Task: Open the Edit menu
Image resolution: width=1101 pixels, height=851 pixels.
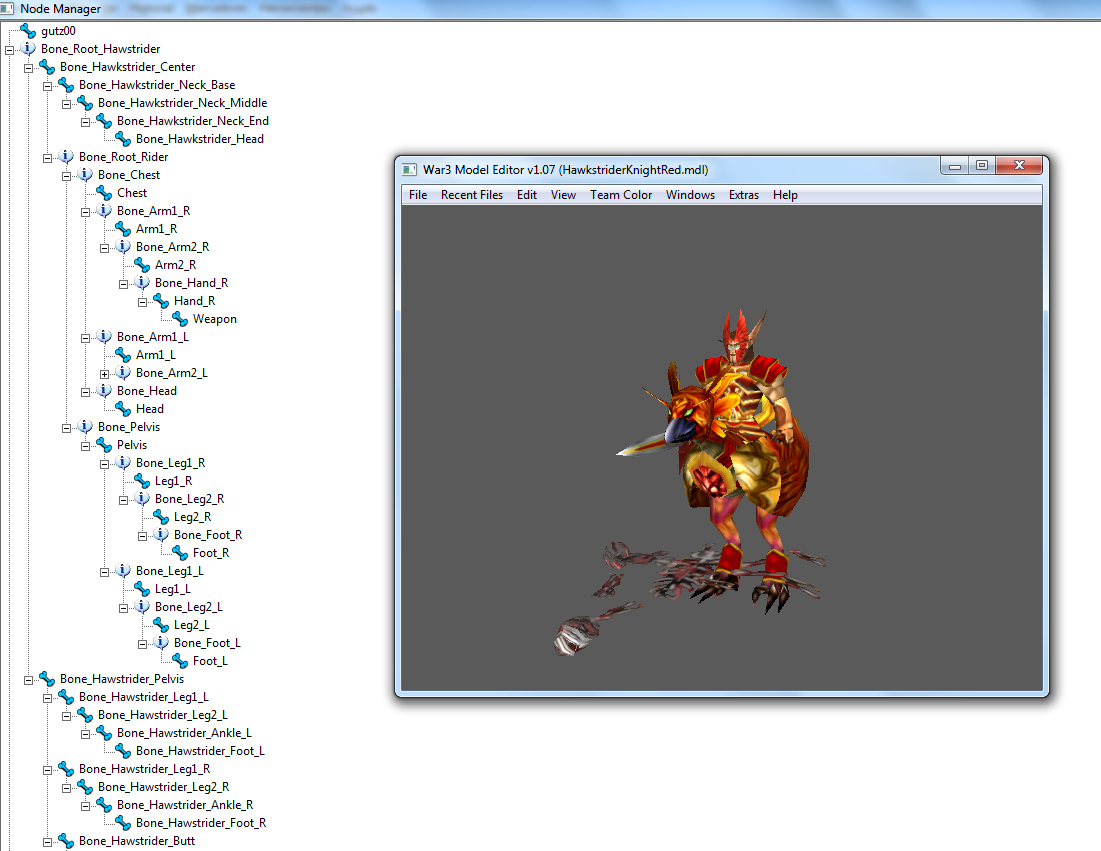Action: coord(527,195)
